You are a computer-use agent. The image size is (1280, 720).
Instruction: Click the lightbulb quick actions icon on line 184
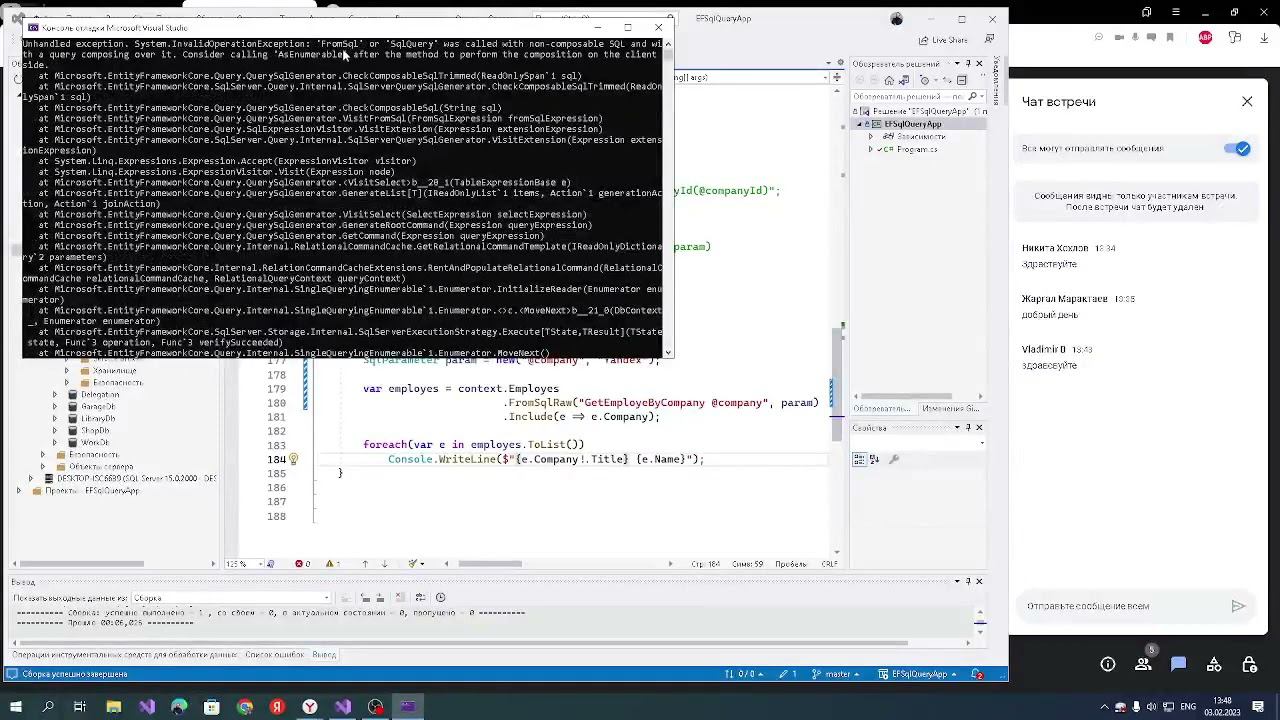[293, 459]
